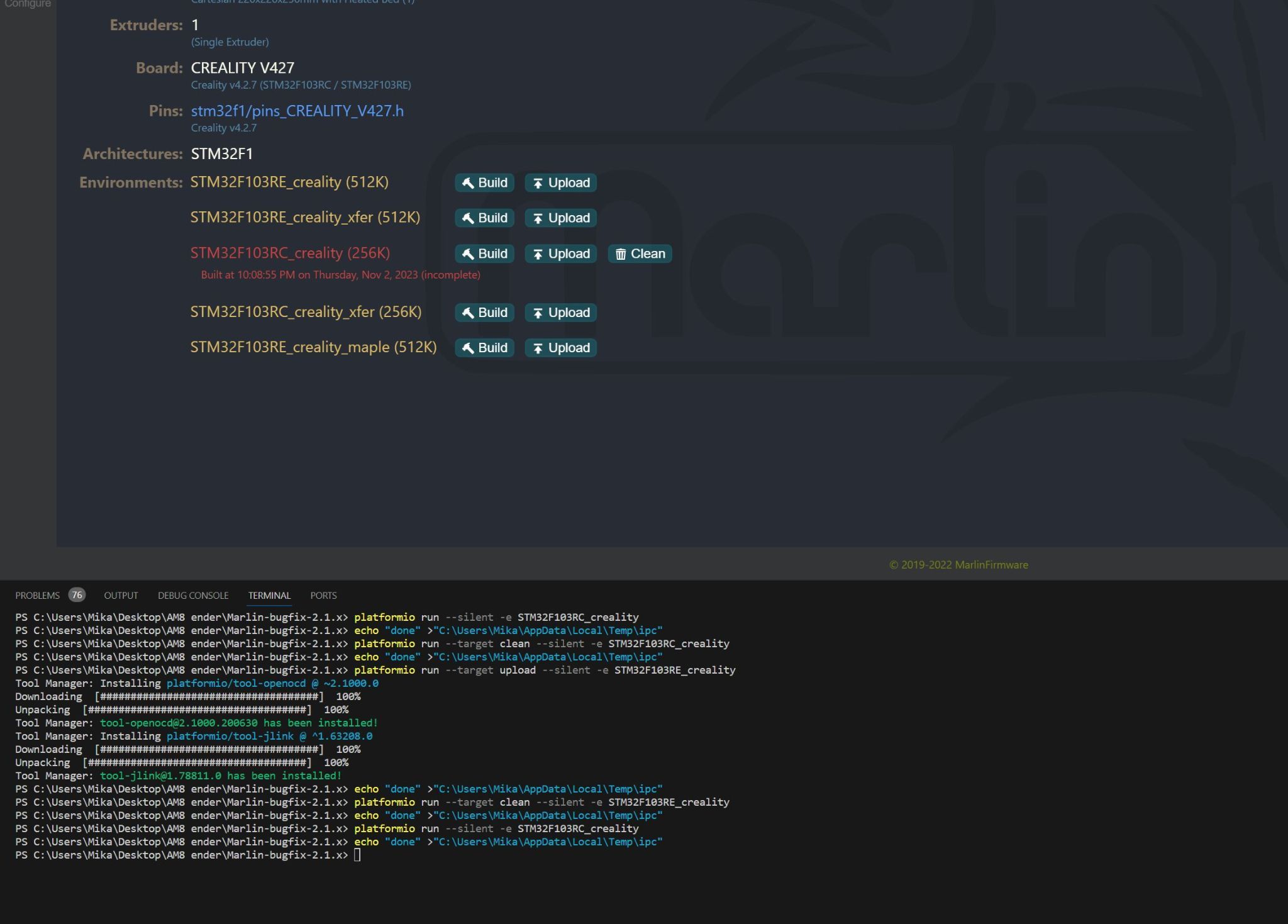The width and height of the screenshot is (1288, 924).
Task: Click the MarlinFirmware copyright footer text
Action: [958, 565]
